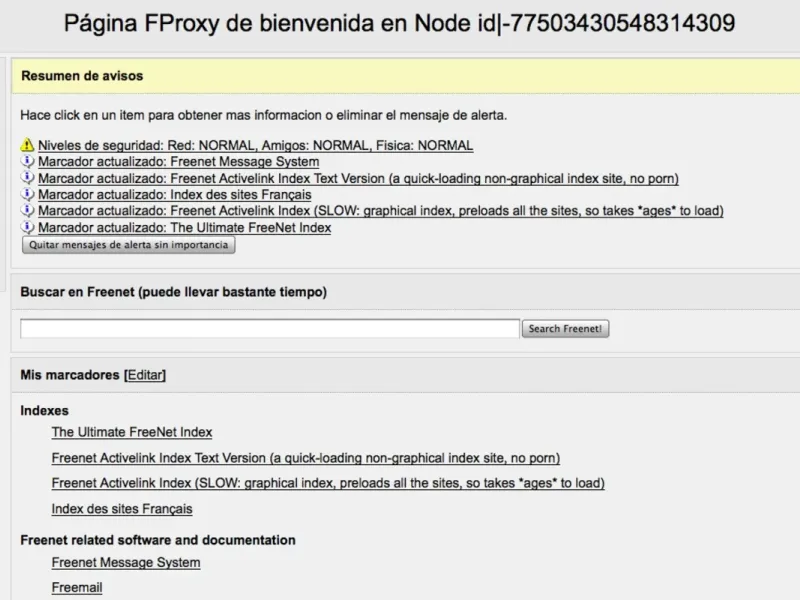800x600 pixels.
Task: Open the Freemail bookmark link
Action: (x=77, y=588)
